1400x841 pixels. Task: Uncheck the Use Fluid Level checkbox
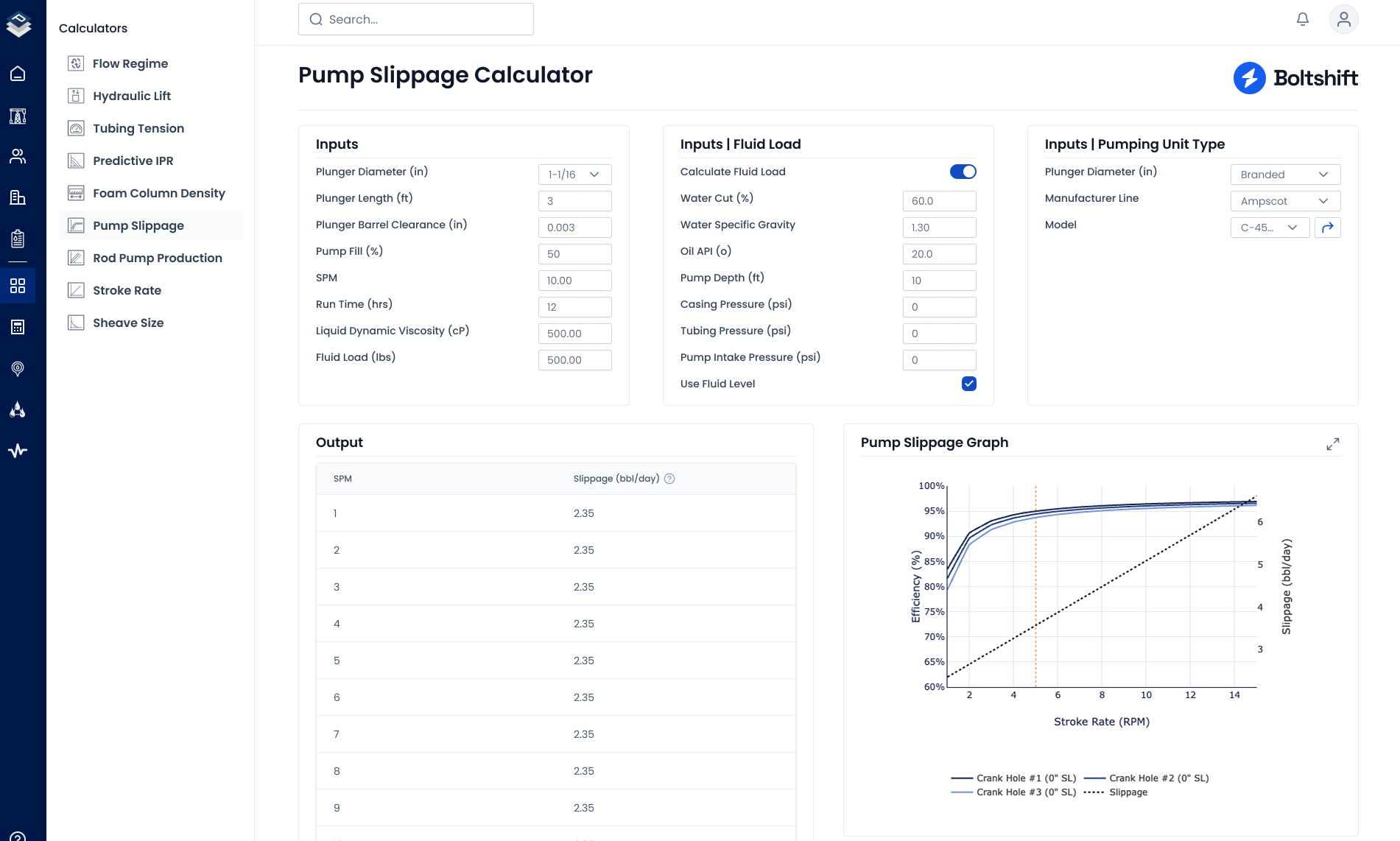(x=968, y=384)
